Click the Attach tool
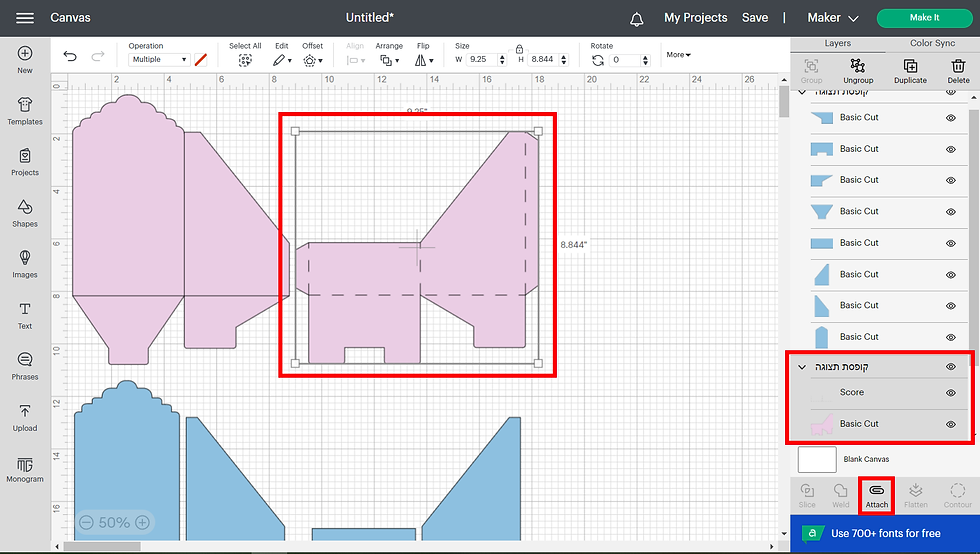 [x=877, y=496]
